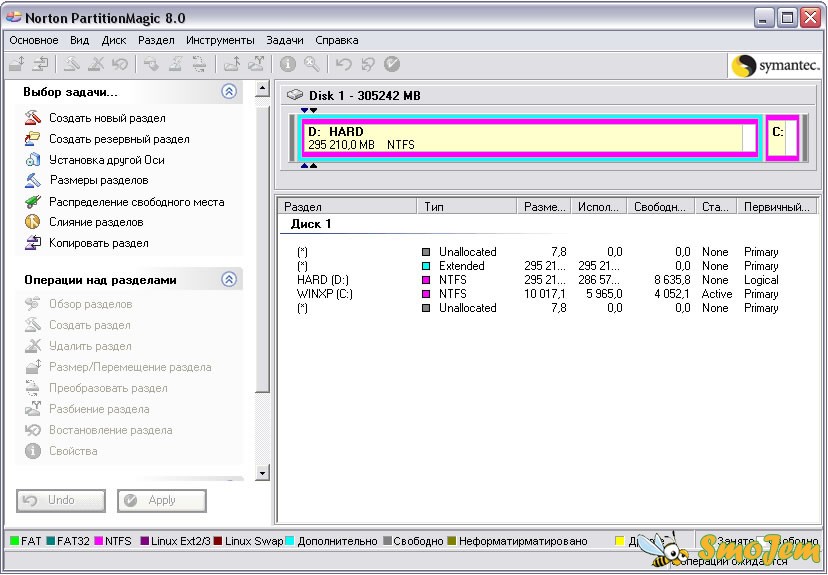Open the Вид menu
Screen dimensions: 828x575
click(x=80, y=40)
